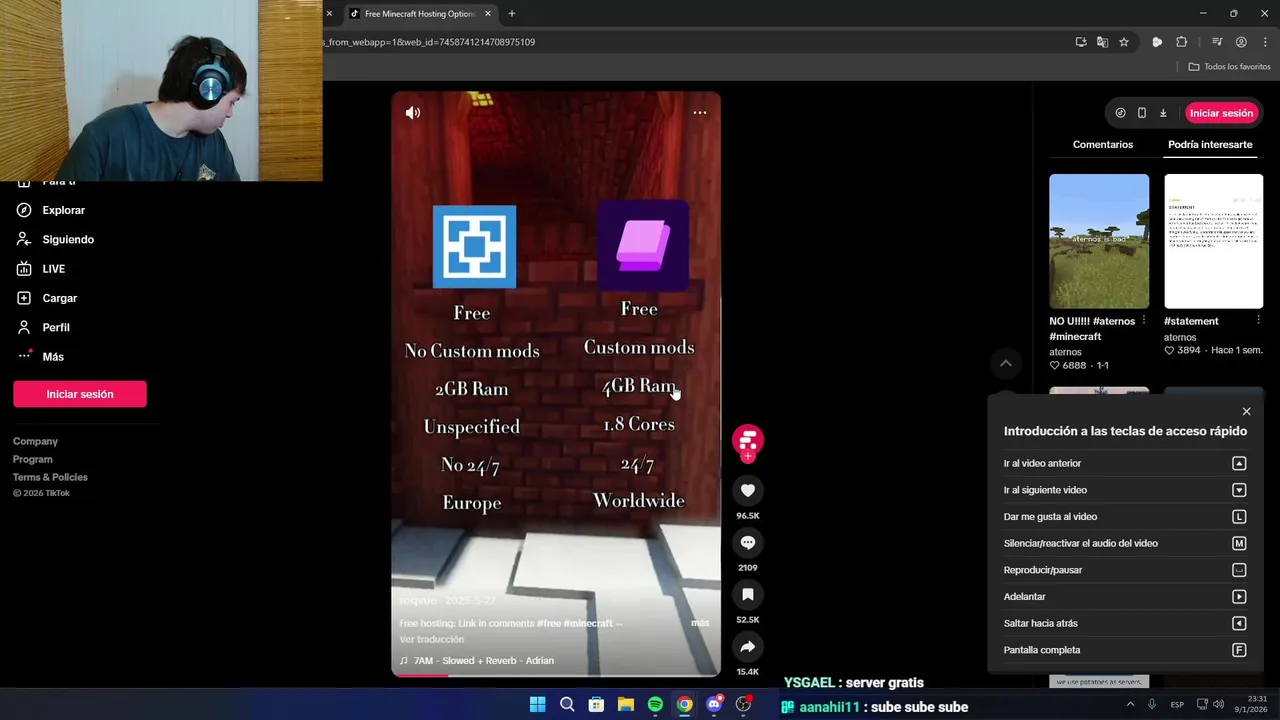Like the video with the heart icon
The image size is (1280, 720).
click(748, 490)
